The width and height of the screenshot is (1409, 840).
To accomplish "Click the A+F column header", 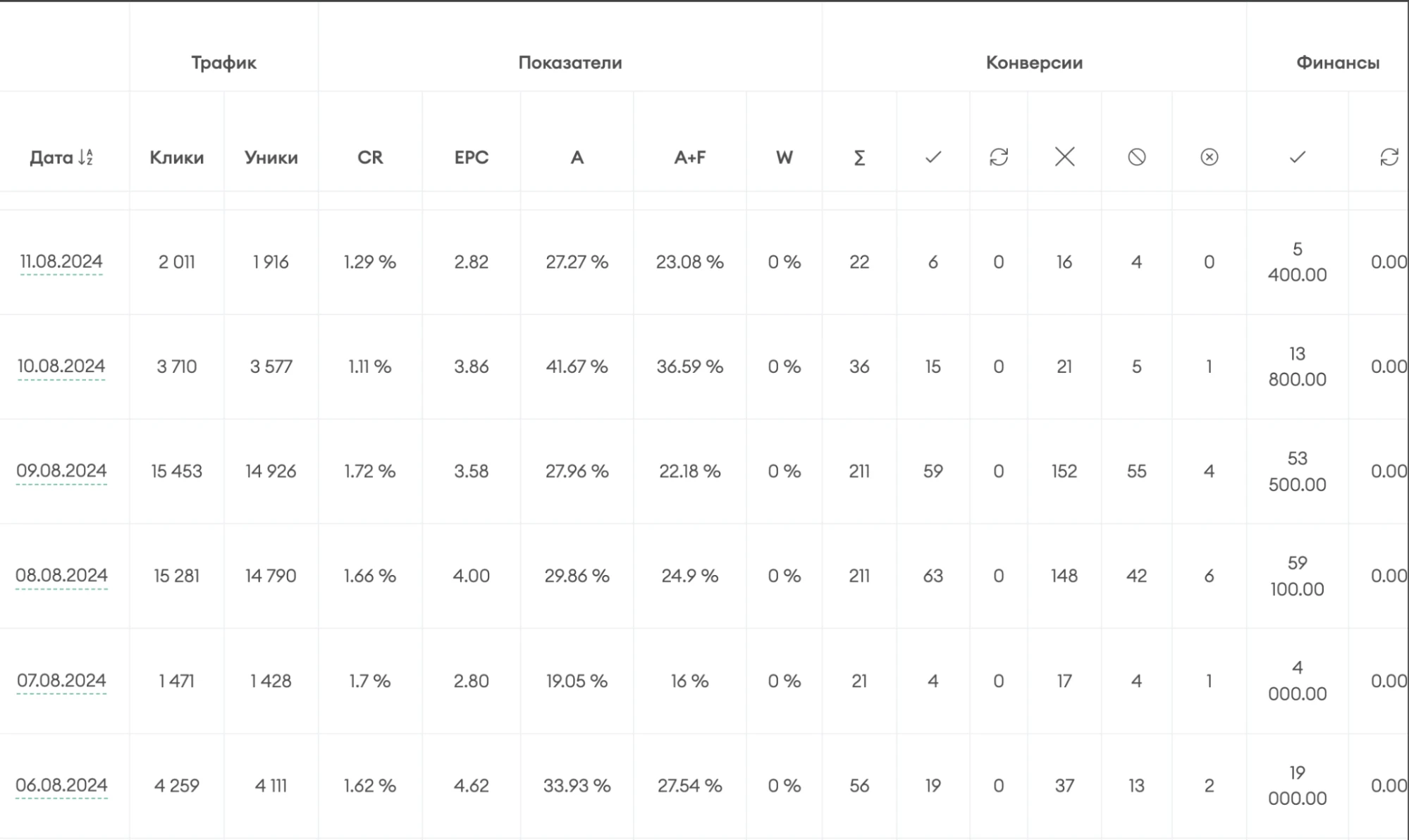I will (x=690, y=157).
